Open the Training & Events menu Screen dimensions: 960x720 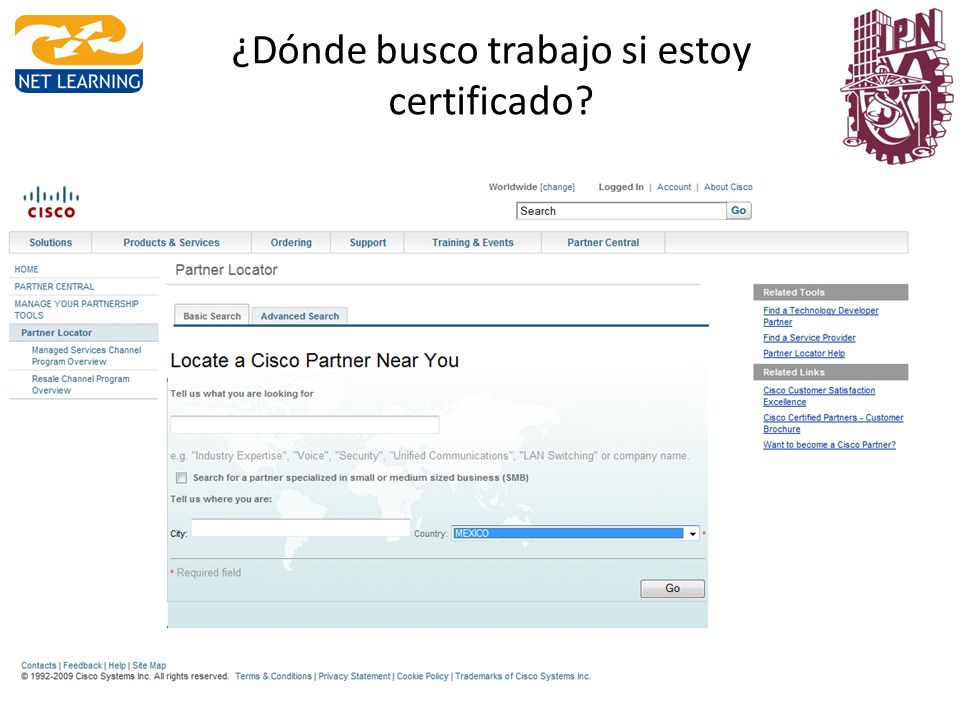click(473, 242)
